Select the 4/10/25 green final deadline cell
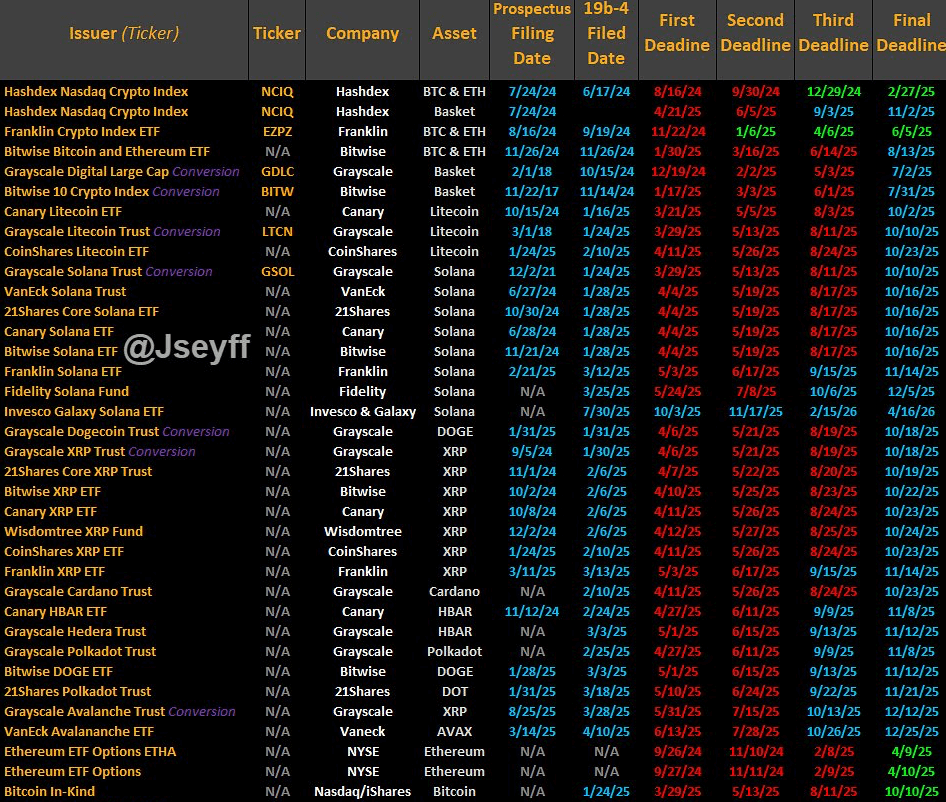The width and height of the screenshot is (946, 802). click(x=911, y=772)
